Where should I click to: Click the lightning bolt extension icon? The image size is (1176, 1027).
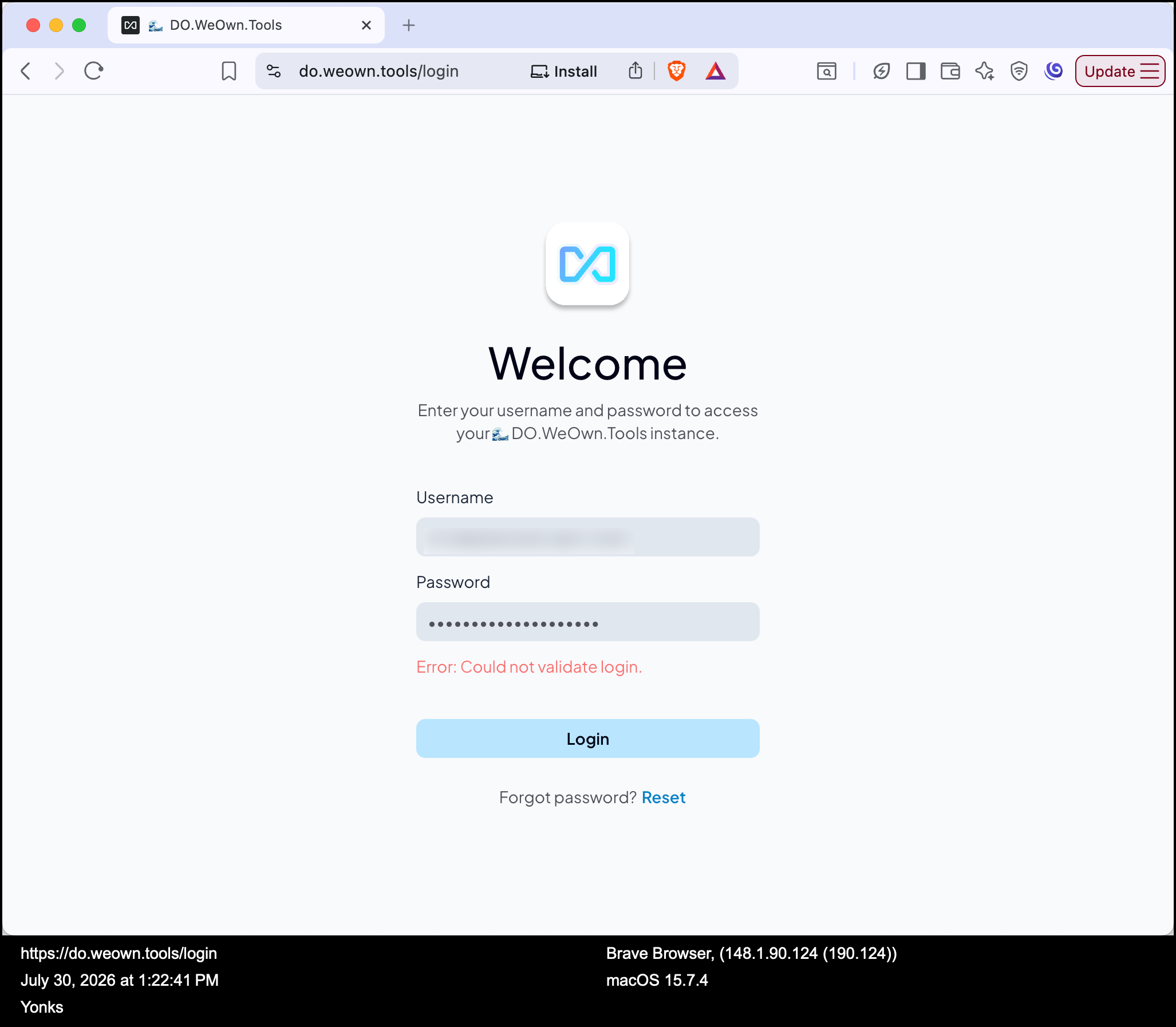pos(881,71)
